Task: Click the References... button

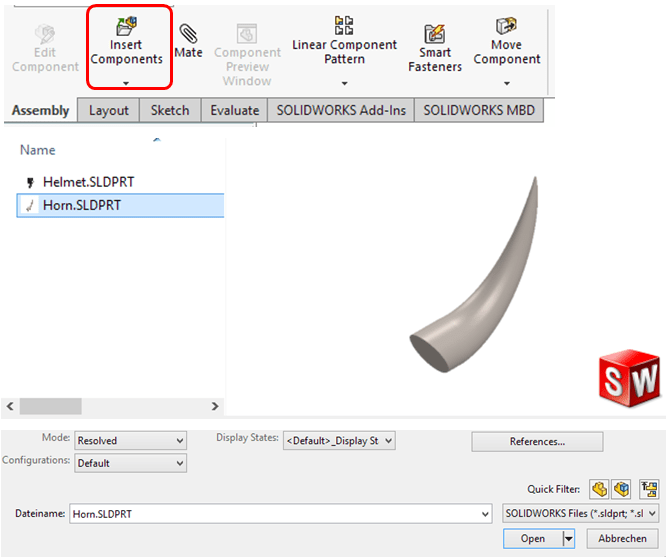Action: point(537,441)
